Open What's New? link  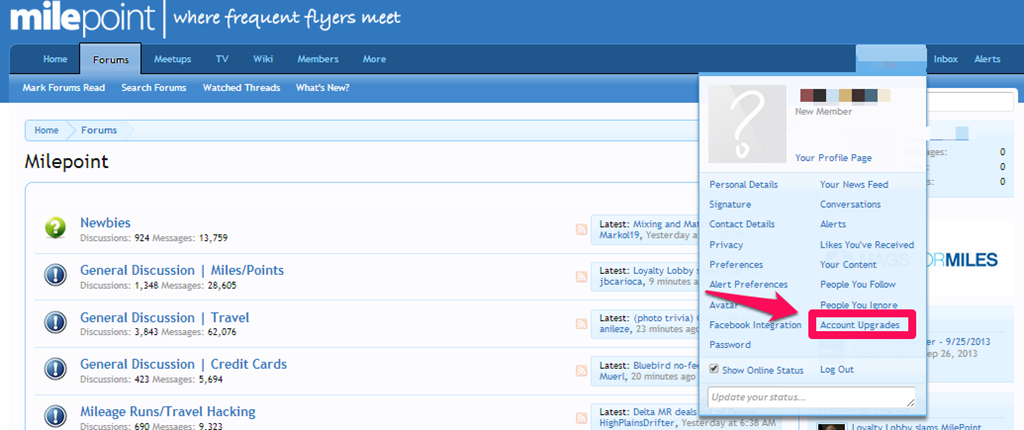tap(323, 88)
